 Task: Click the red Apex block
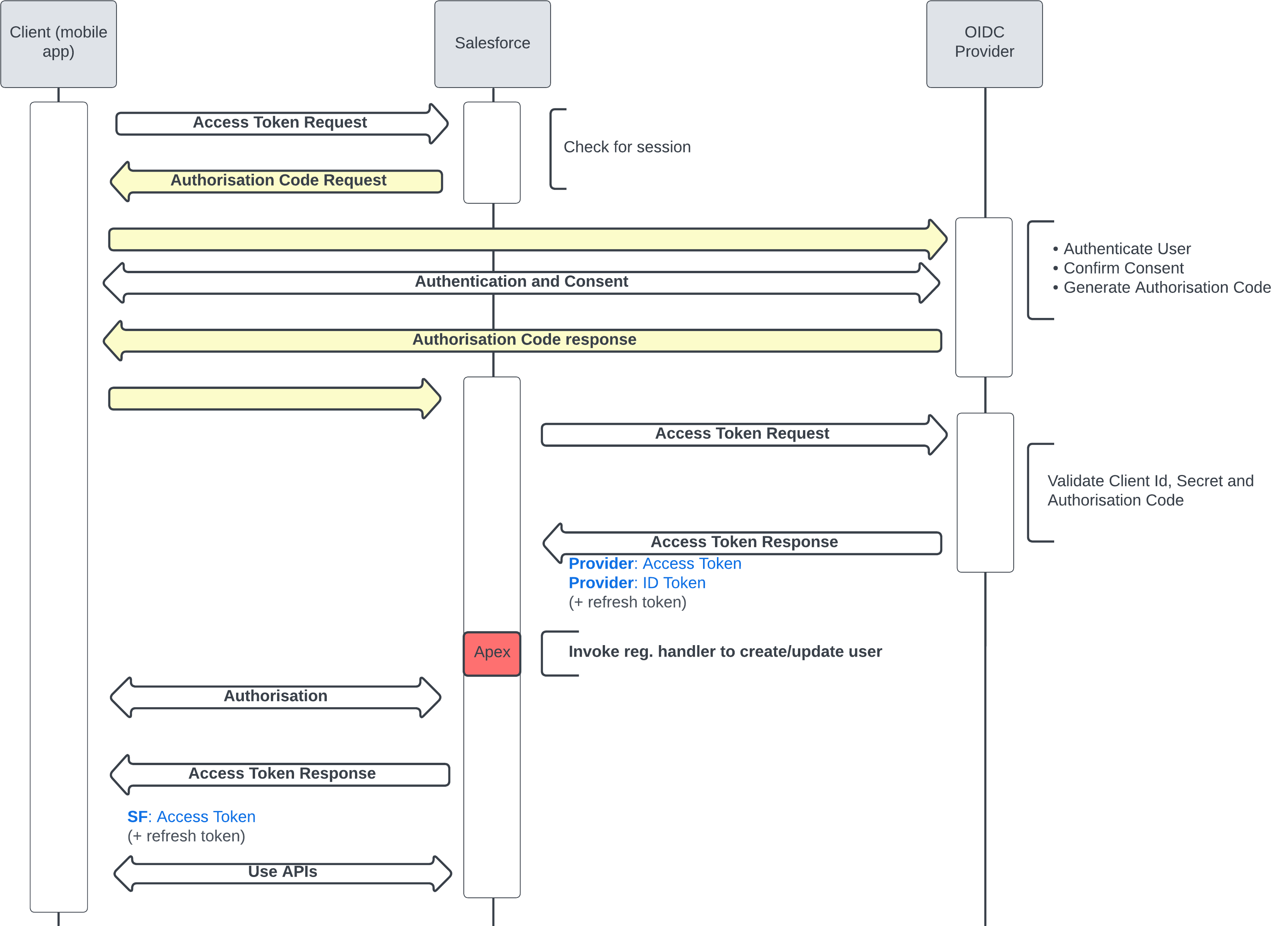pyautogui.click(x=492, y=653)
